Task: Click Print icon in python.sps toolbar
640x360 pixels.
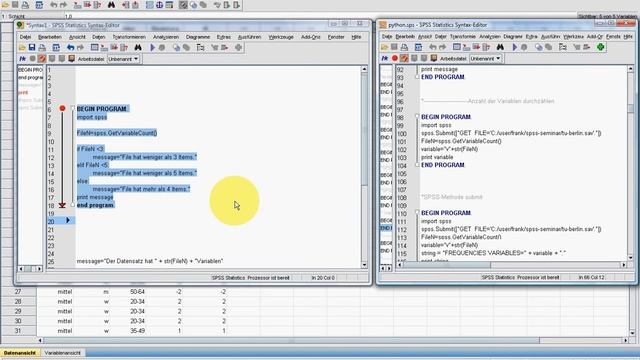Action: click(x=404, y=47)
